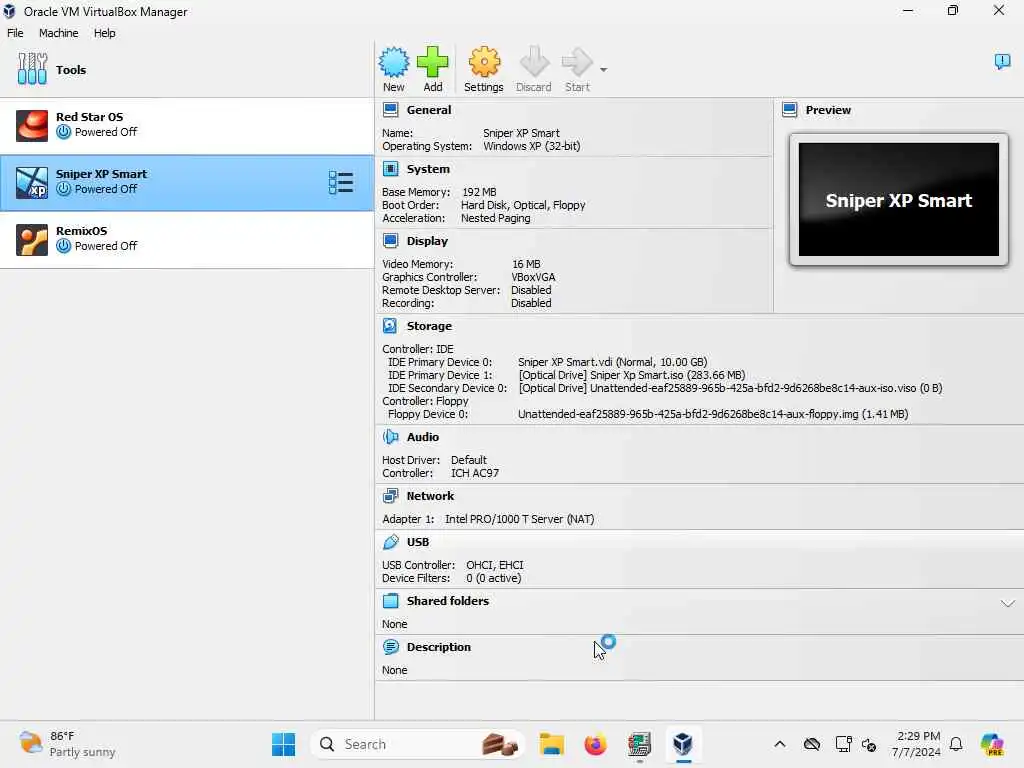Click the Unattended aux-iso.viso optical drive entry
This screenshot has width=1024, height=768.
[x=730, y=388]
